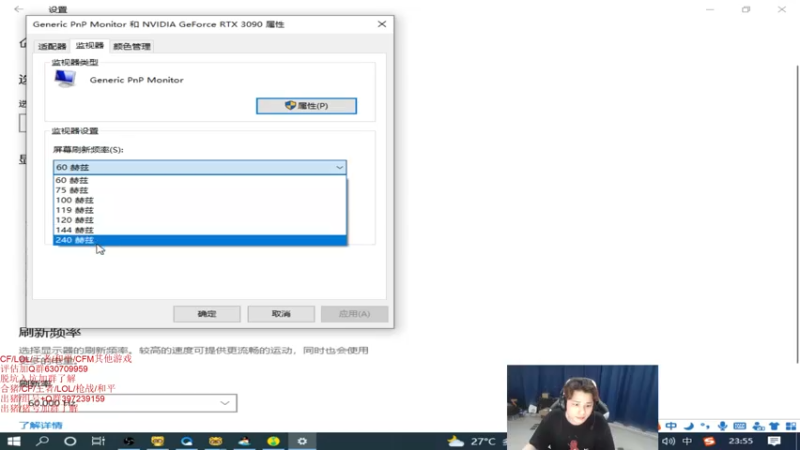Select 60 赫兹 in the dropdown list
This screenshot has height=450, width=800.
coord(199,180)
